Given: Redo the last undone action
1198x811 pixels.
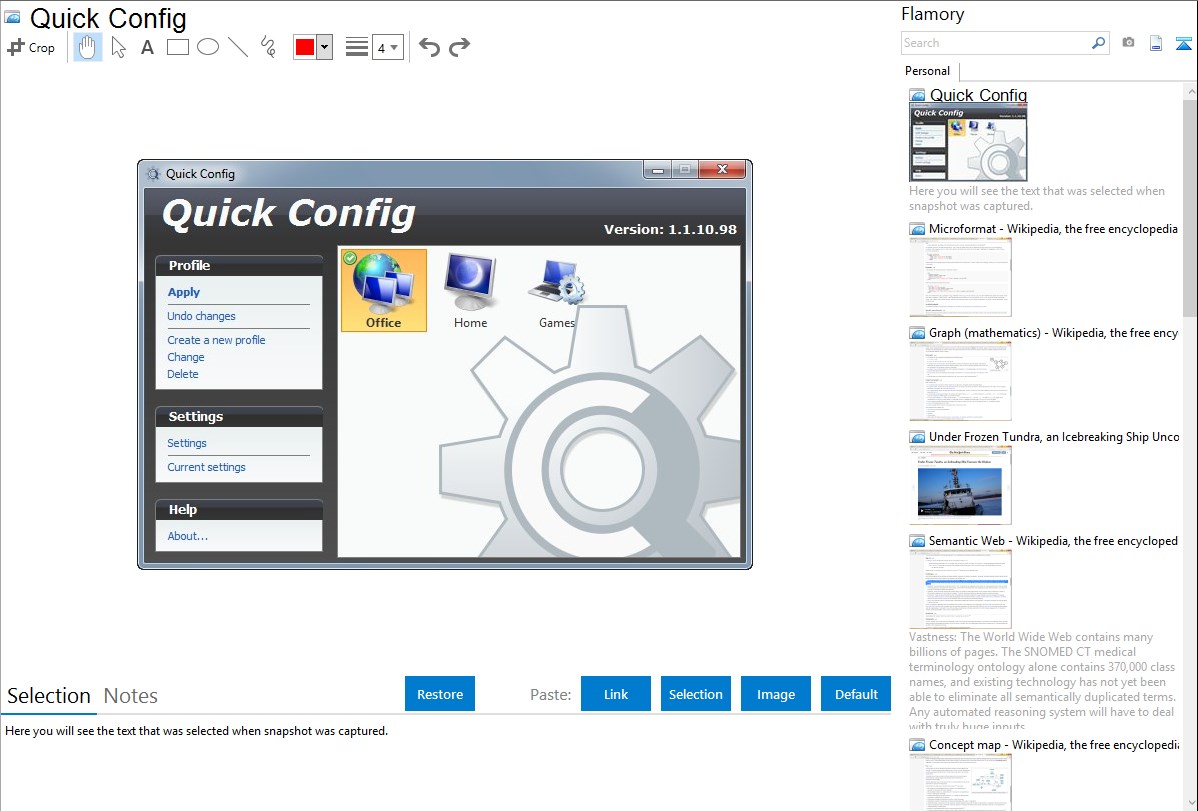Looking at the screenshot, I should coord(459,47).
